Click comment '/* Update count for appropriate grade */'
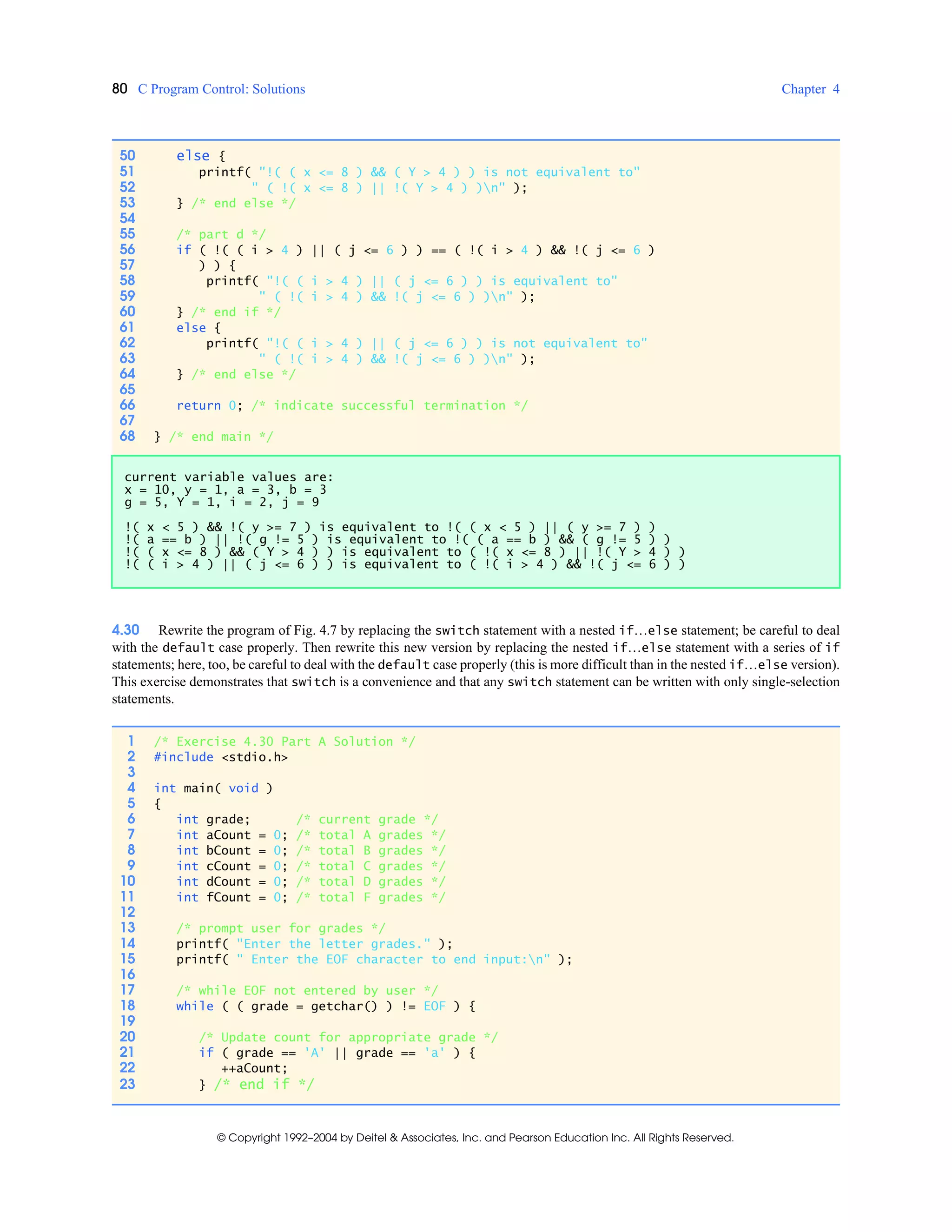Image resolution: width=952 pixels, height=1232 pixels. 348,1037
